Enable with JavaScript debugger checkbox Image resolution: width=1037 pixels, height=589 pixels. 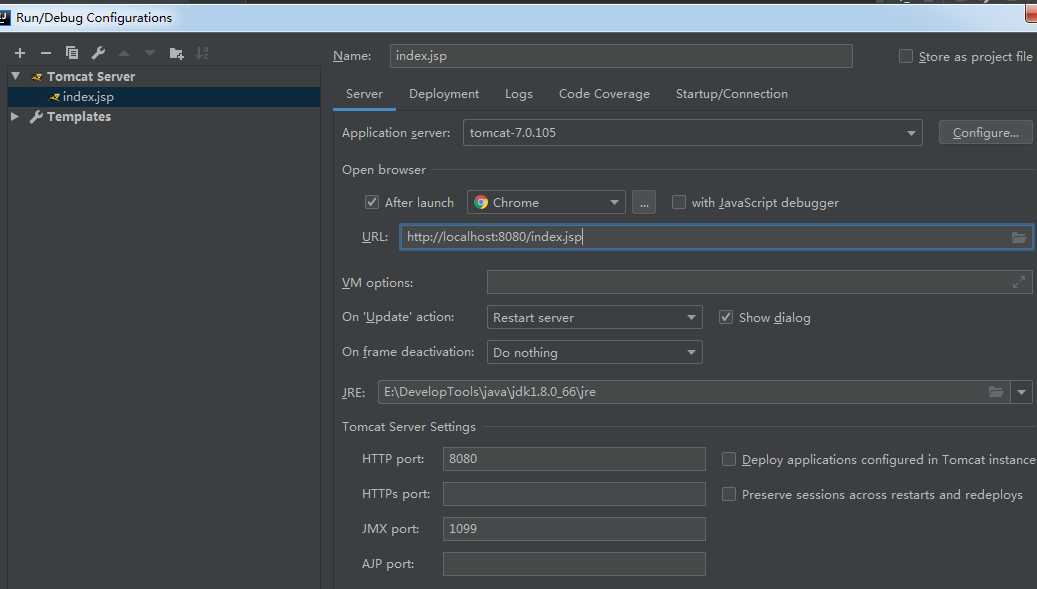tap(679, 202)
